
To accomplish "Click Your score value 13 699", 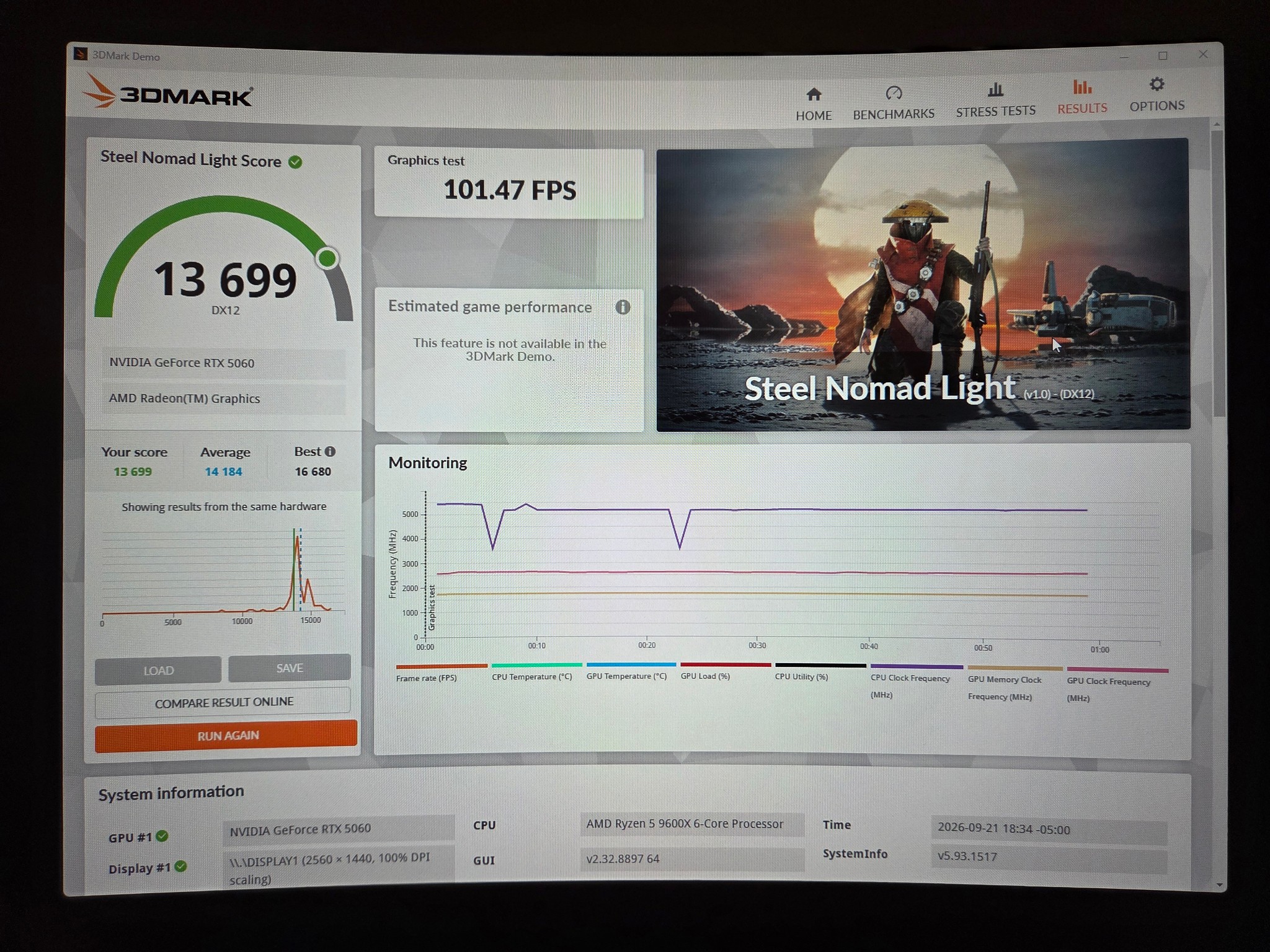I will point(133,472).
